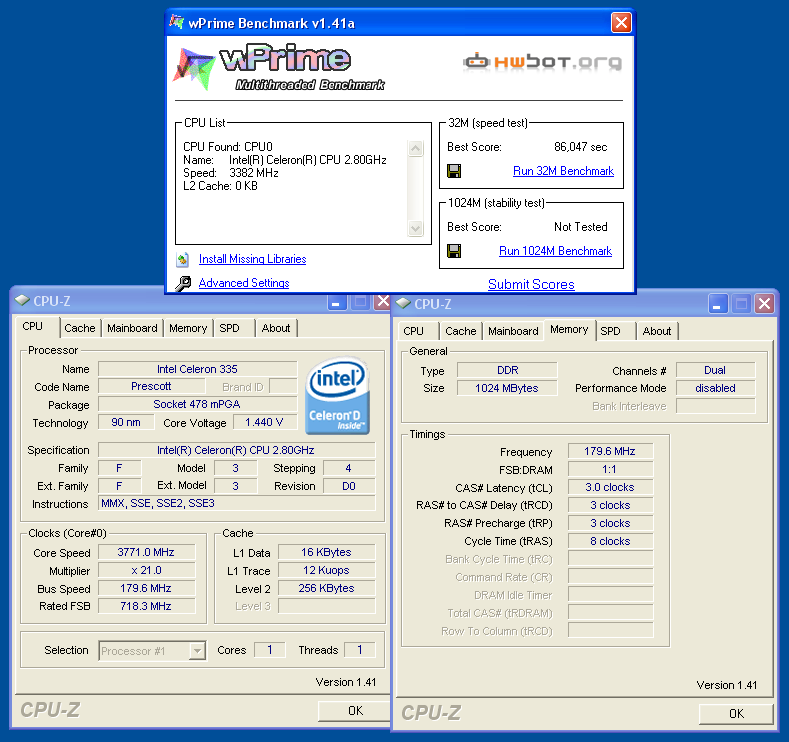Open the Processor #1 selection dropdown
This screenshot has height=742, width=789.
197,651
